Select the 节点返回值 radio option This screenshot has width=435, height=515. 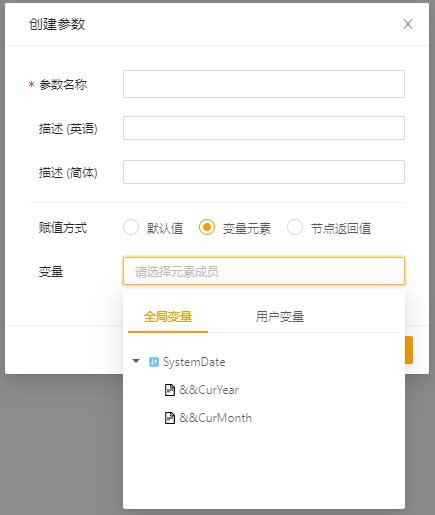pos(295,227)
